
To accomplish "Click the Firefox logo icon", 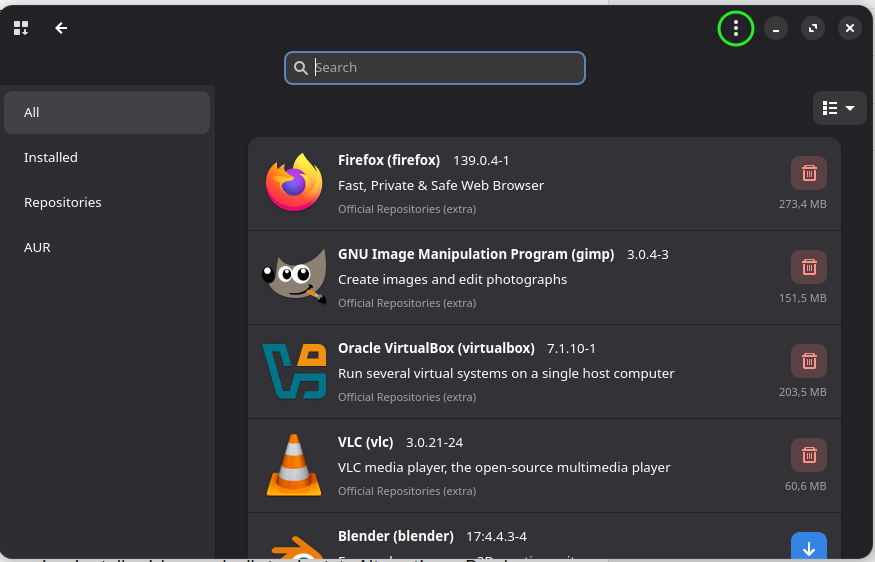I will pyautogui.click(x=294, y=182).
